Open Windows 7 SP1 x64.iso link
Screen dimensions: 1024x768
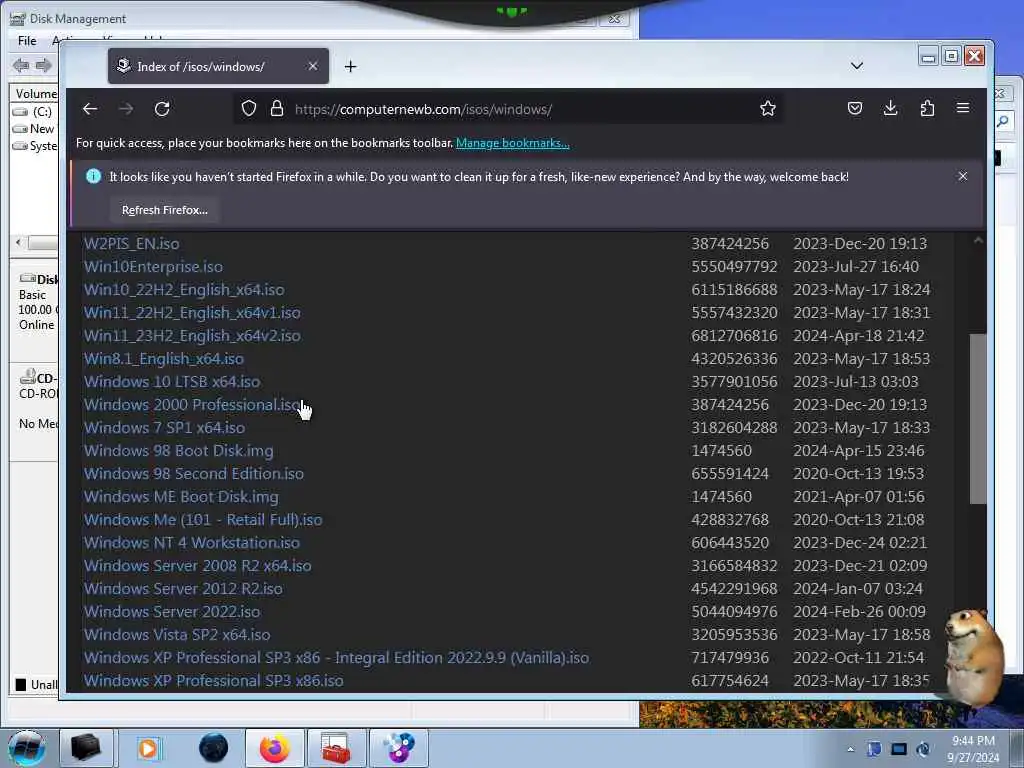pos(165,428)
